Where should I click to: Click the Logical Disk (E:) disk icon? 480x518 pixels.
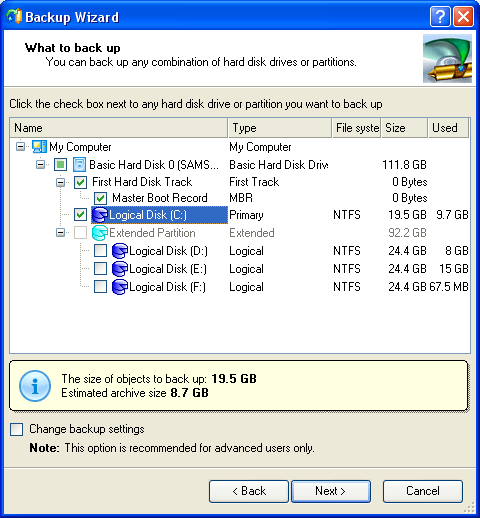pyautogui.click(x=120, y=269)
